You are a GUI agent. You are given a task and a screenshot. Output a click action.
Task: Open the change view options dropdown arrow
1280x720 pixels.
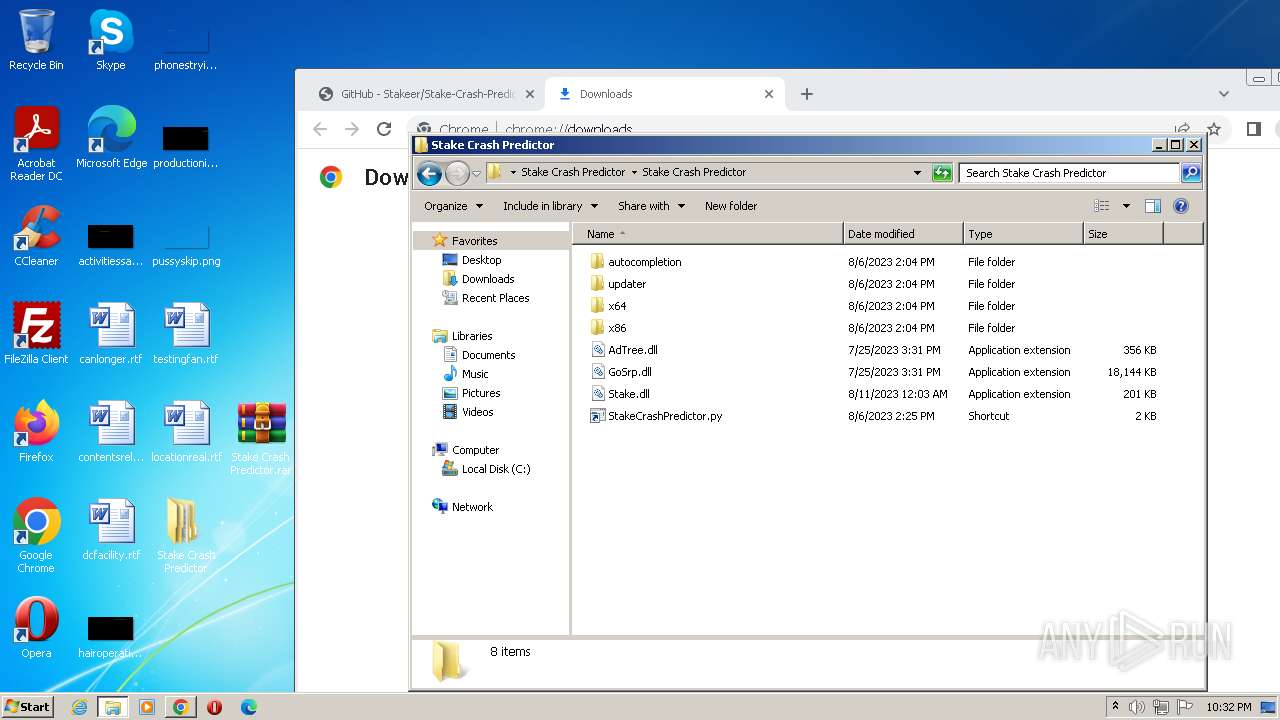point(1126,206)
